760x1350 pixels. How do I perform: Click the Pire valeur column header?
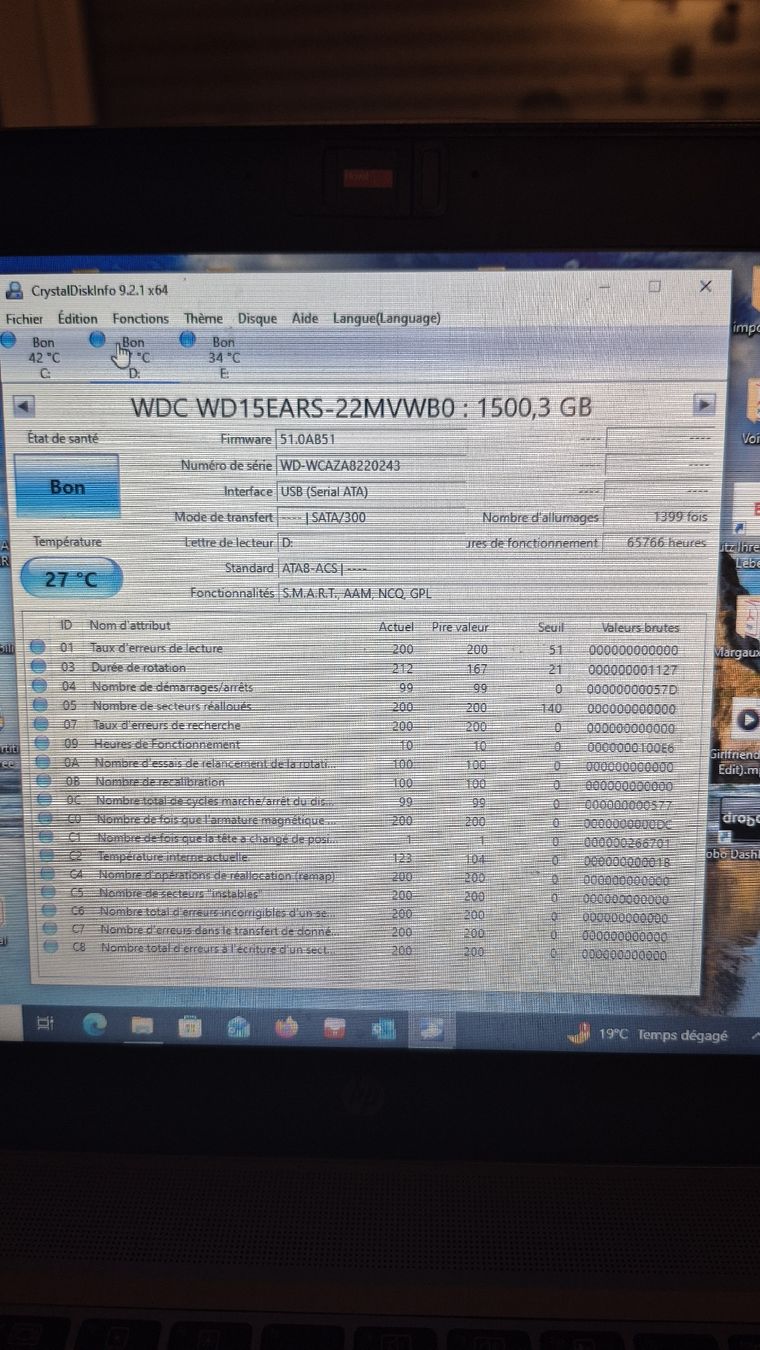(x=460, y=627)
